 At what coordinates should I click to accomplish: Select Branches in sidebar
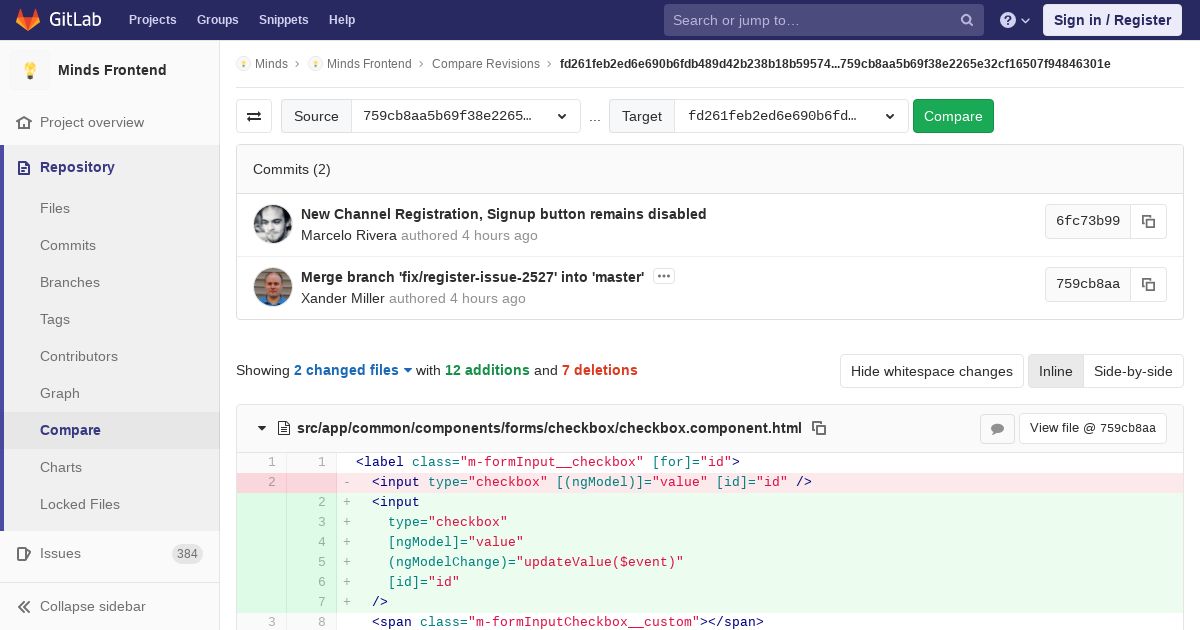[70, 282]
